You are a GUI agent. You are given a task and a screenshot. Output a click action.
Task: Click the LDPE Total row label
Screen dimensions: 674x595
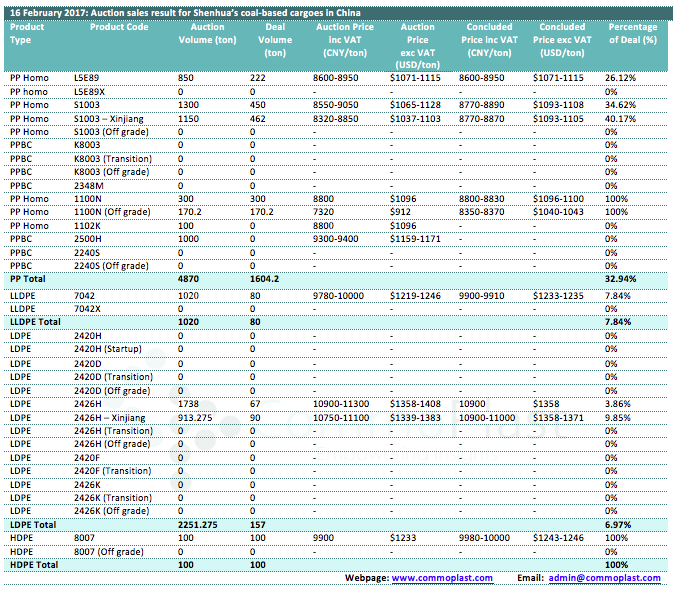[x=34, y=524]
